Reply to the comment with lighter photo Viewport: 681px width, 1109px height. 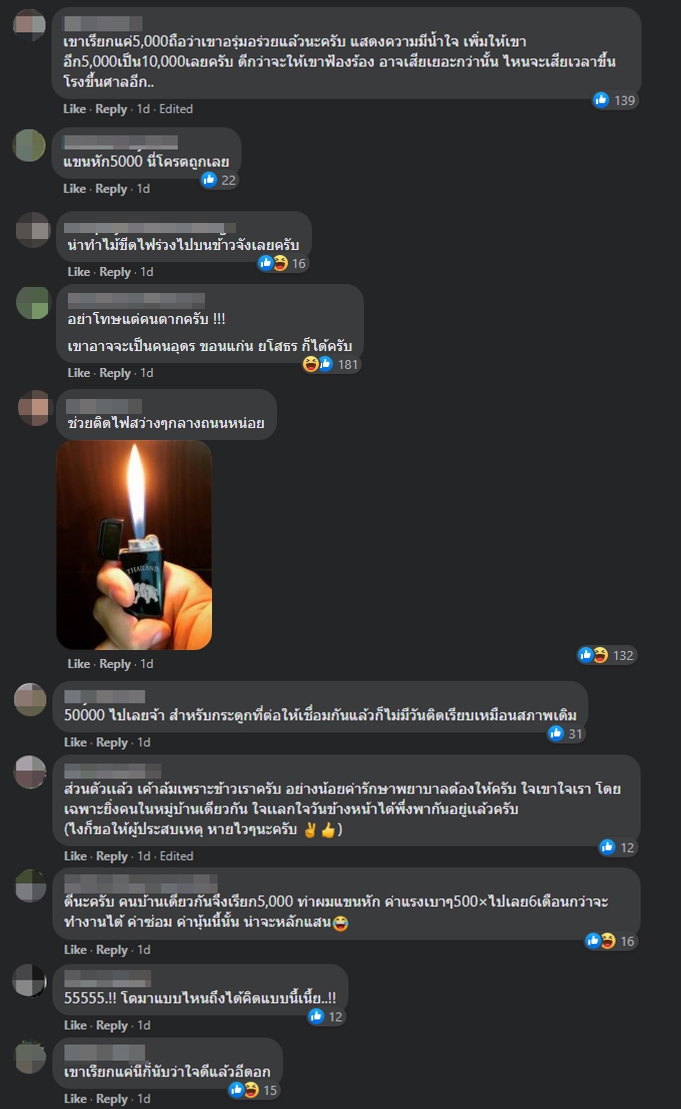point(115,663)
